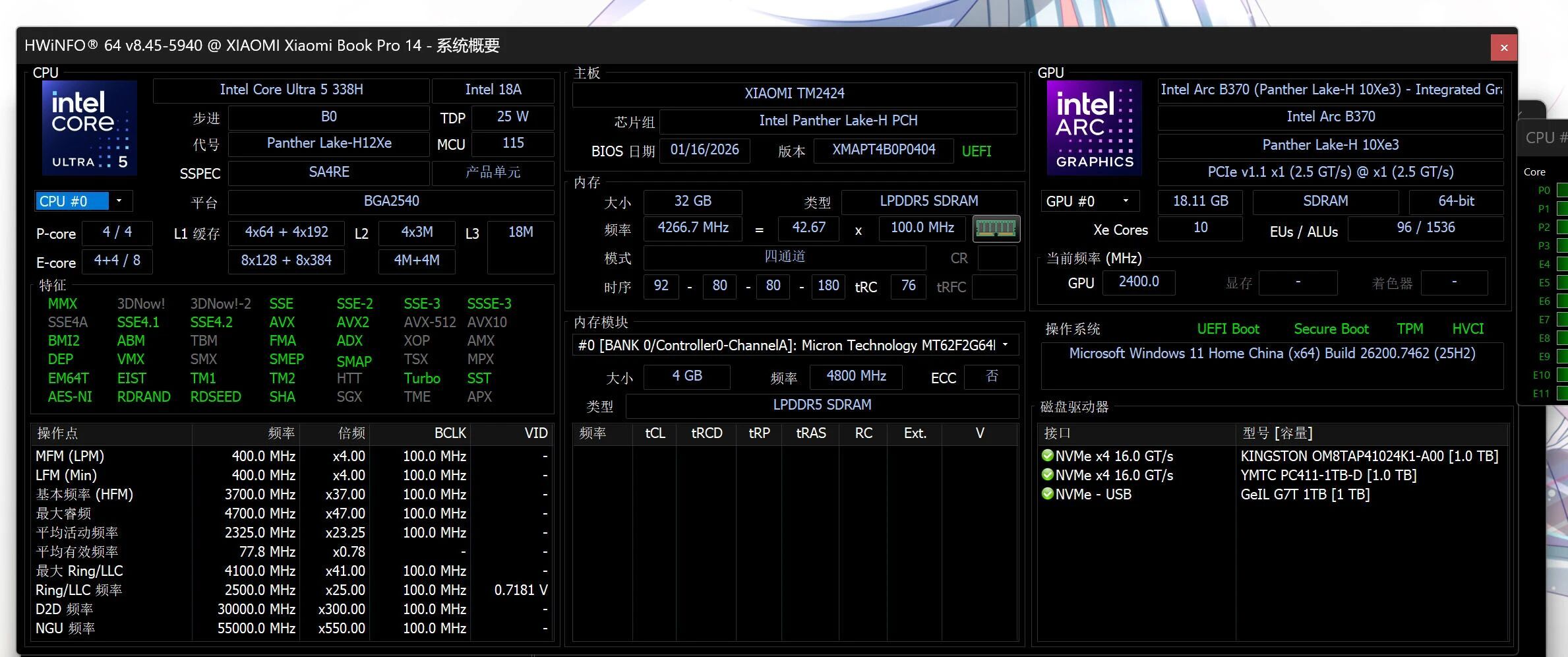
Task: Click the tRC timing value 76
Action: pos(909,286)
